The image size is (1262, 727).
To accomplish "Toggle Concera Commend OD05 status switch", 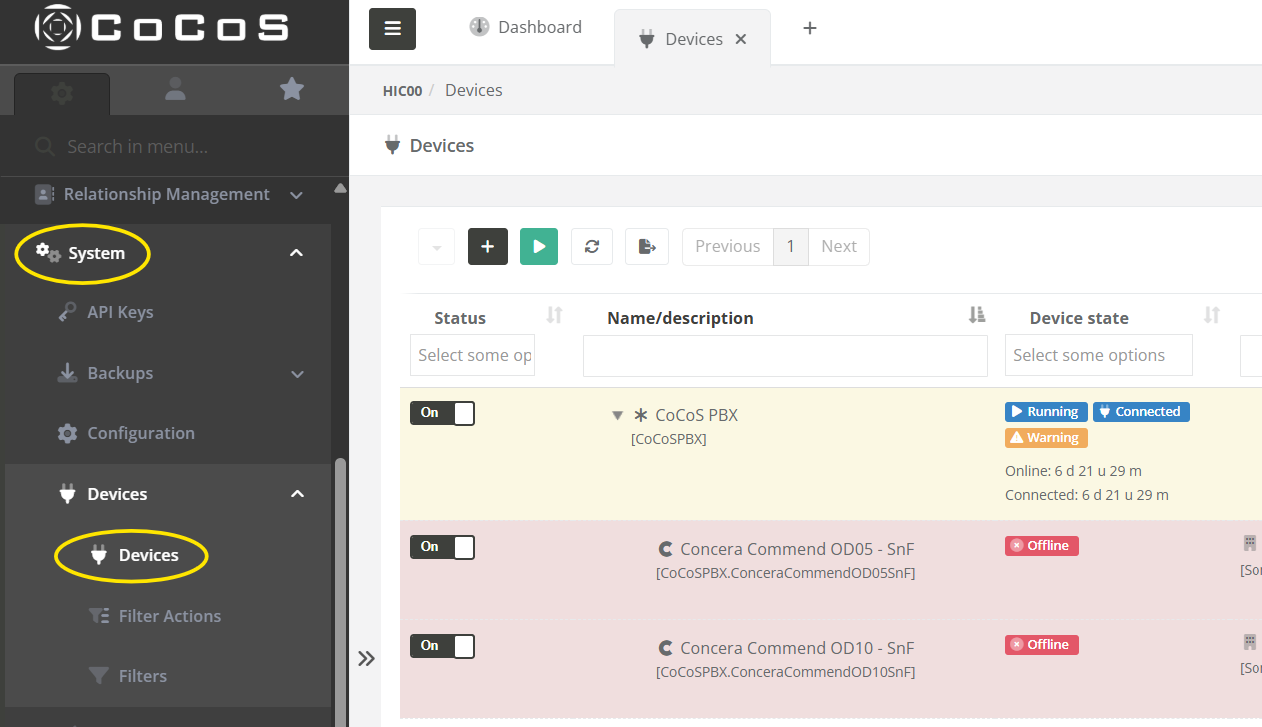I will tap(442, 547).
